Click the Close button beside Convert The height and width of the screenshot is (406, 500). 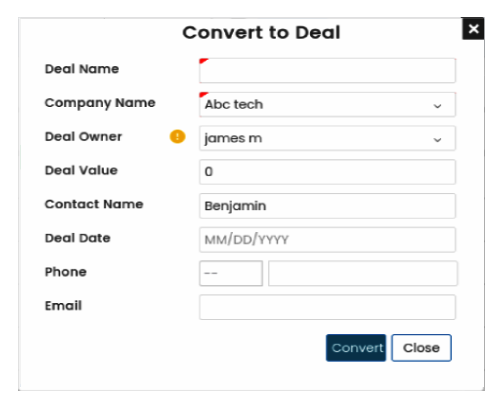tap(421, 348)
